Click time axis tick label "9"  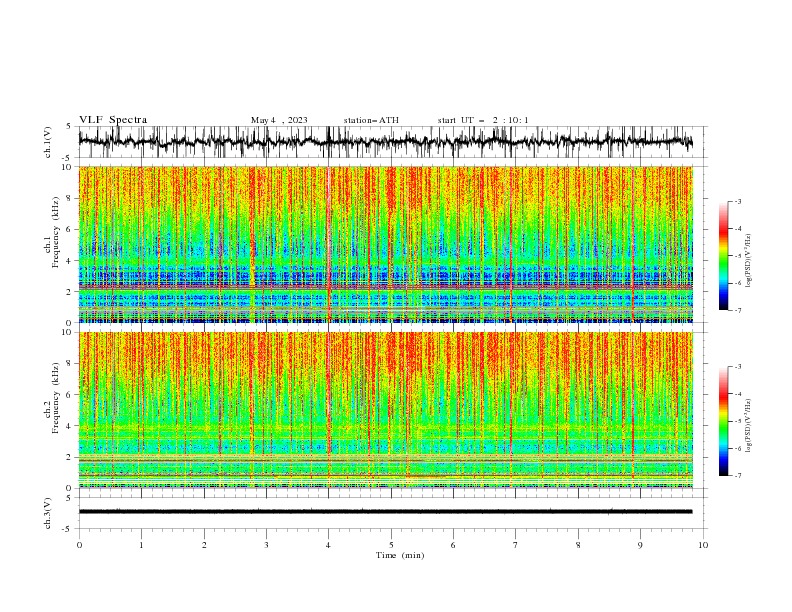(640, 545)
